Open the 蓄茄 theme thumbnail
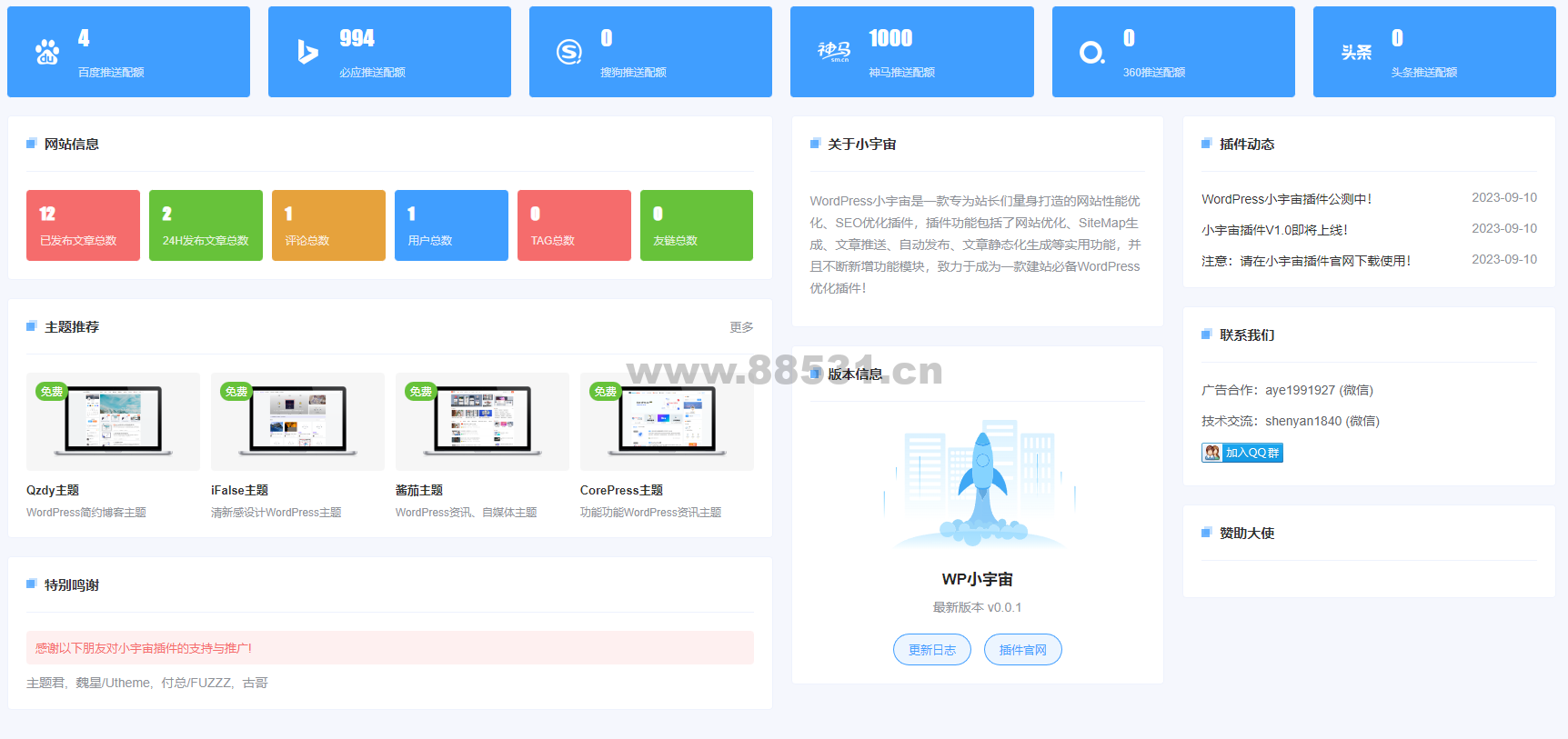This screenshot has width=1568, height=739. click(x=482, y=422)
